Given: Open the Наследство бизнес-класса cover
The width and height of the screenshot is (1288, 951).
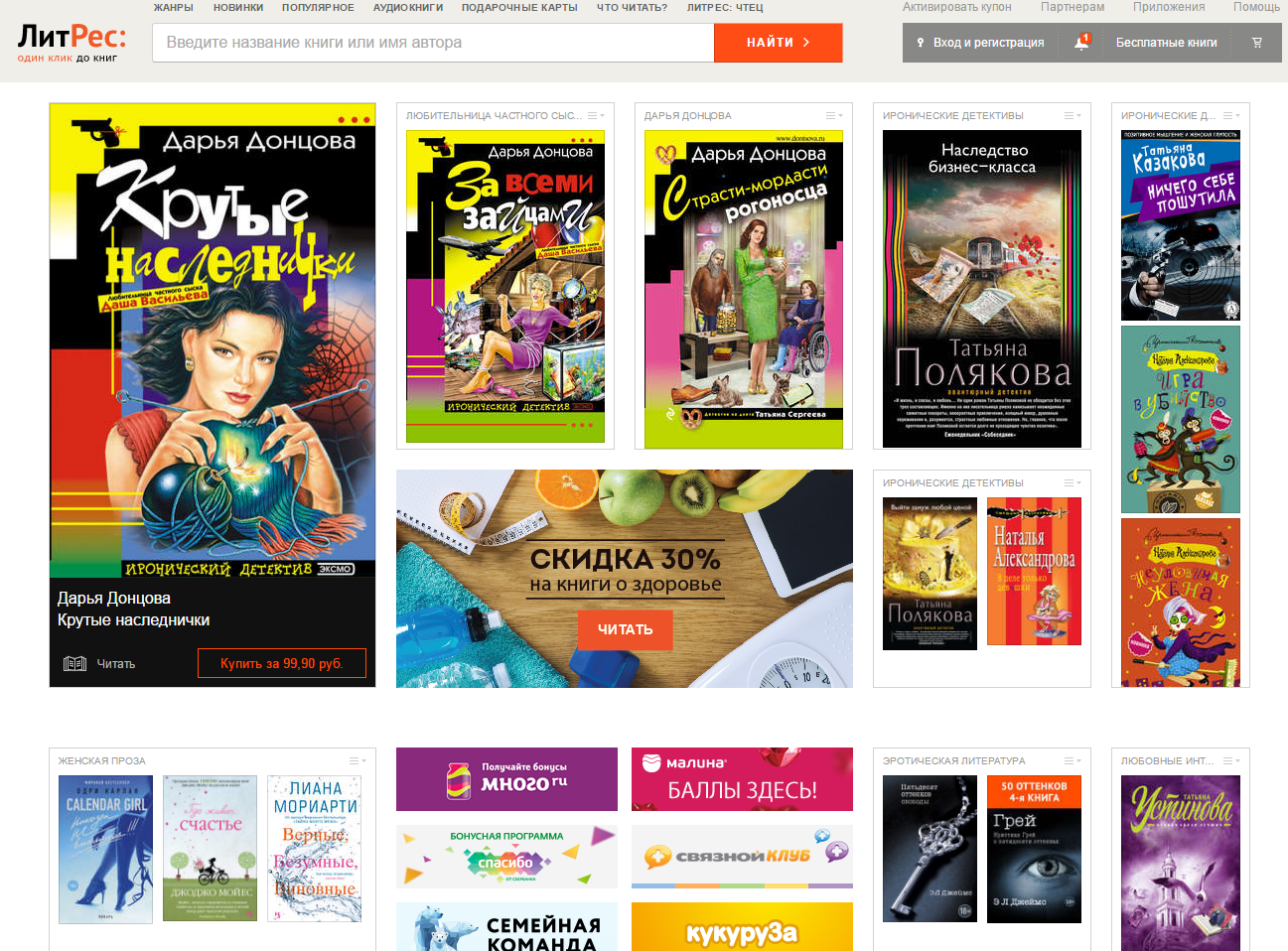Looking at the screenshot, I should coord(982,289).
